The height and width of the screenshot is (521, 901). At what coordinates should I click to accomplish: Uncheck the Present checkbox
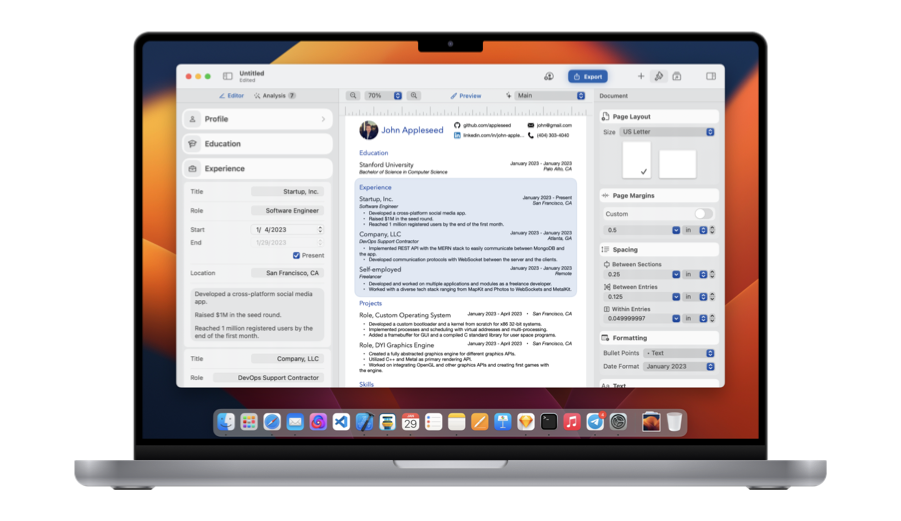(x=296, y=255)
